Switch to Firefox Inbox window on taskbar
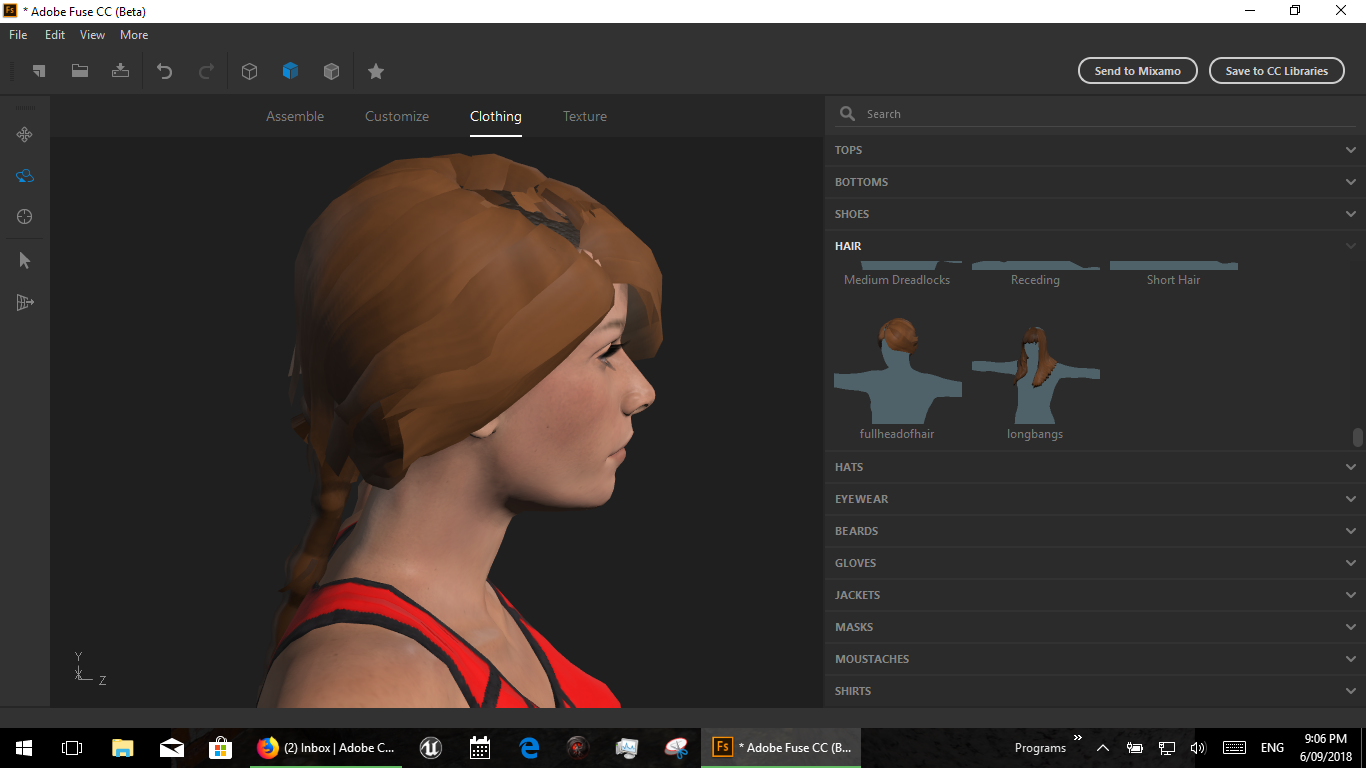Screen dimensions: 1366x768 click(326, 748)
